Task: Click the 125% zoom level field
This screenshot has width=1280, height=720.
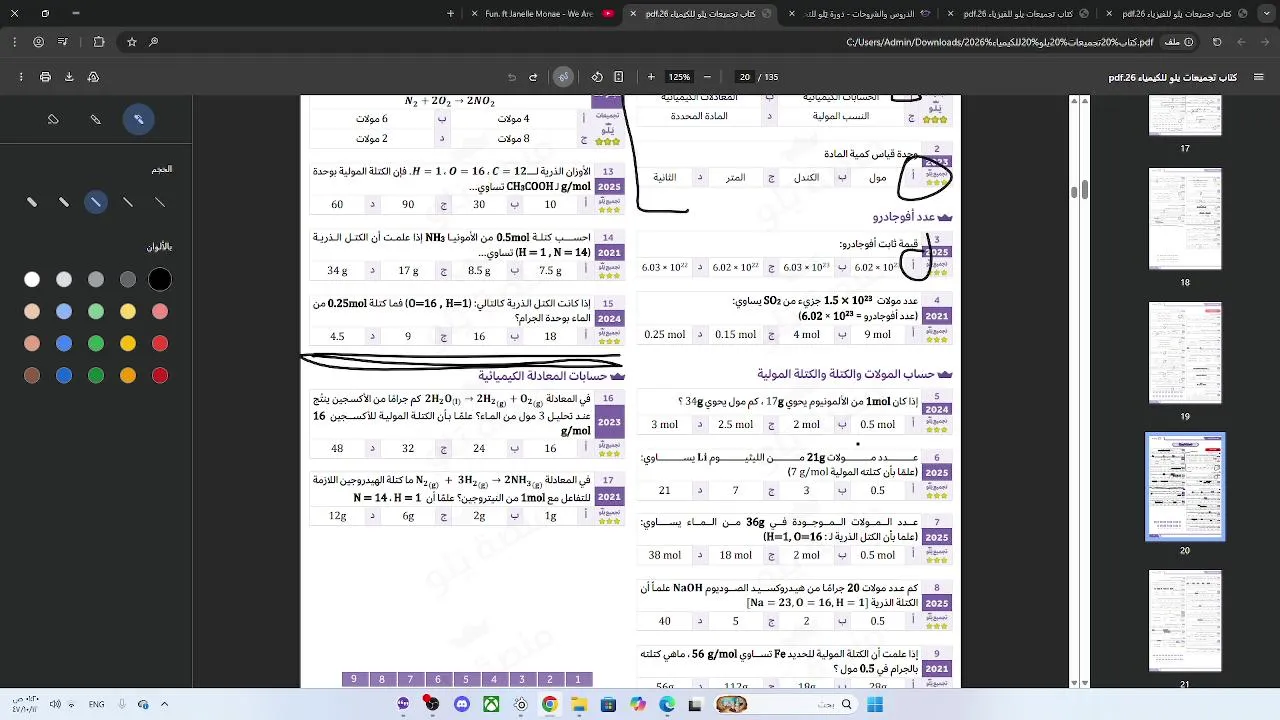Action: [679, 77]
